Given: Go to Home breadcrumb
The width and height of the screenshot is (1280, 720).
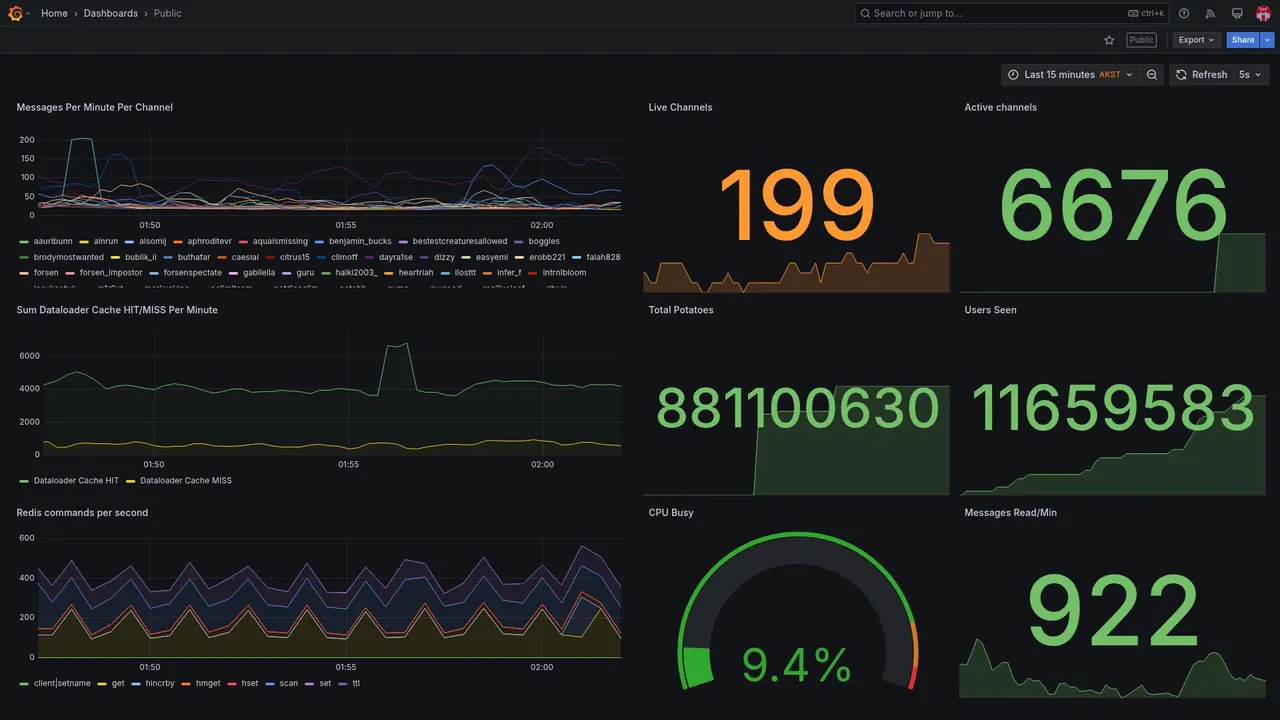Looking at the screenshot, I should [x=54, y=13].
